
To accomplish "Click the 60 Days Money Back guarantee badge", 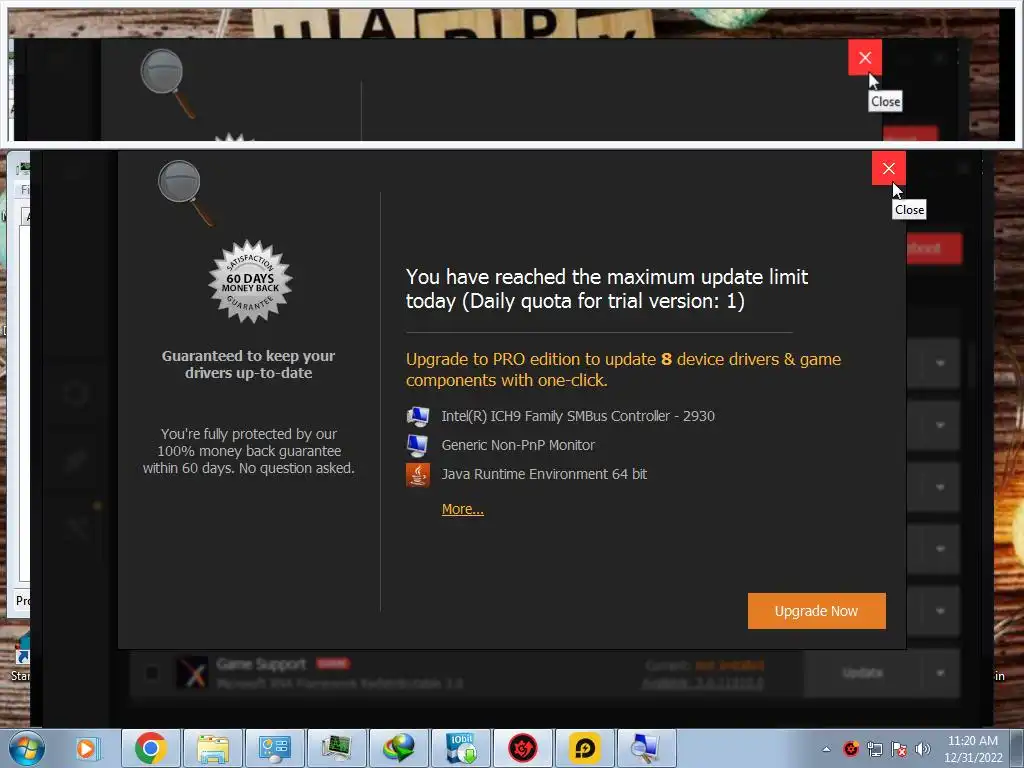I will click(x=250, y=281).
